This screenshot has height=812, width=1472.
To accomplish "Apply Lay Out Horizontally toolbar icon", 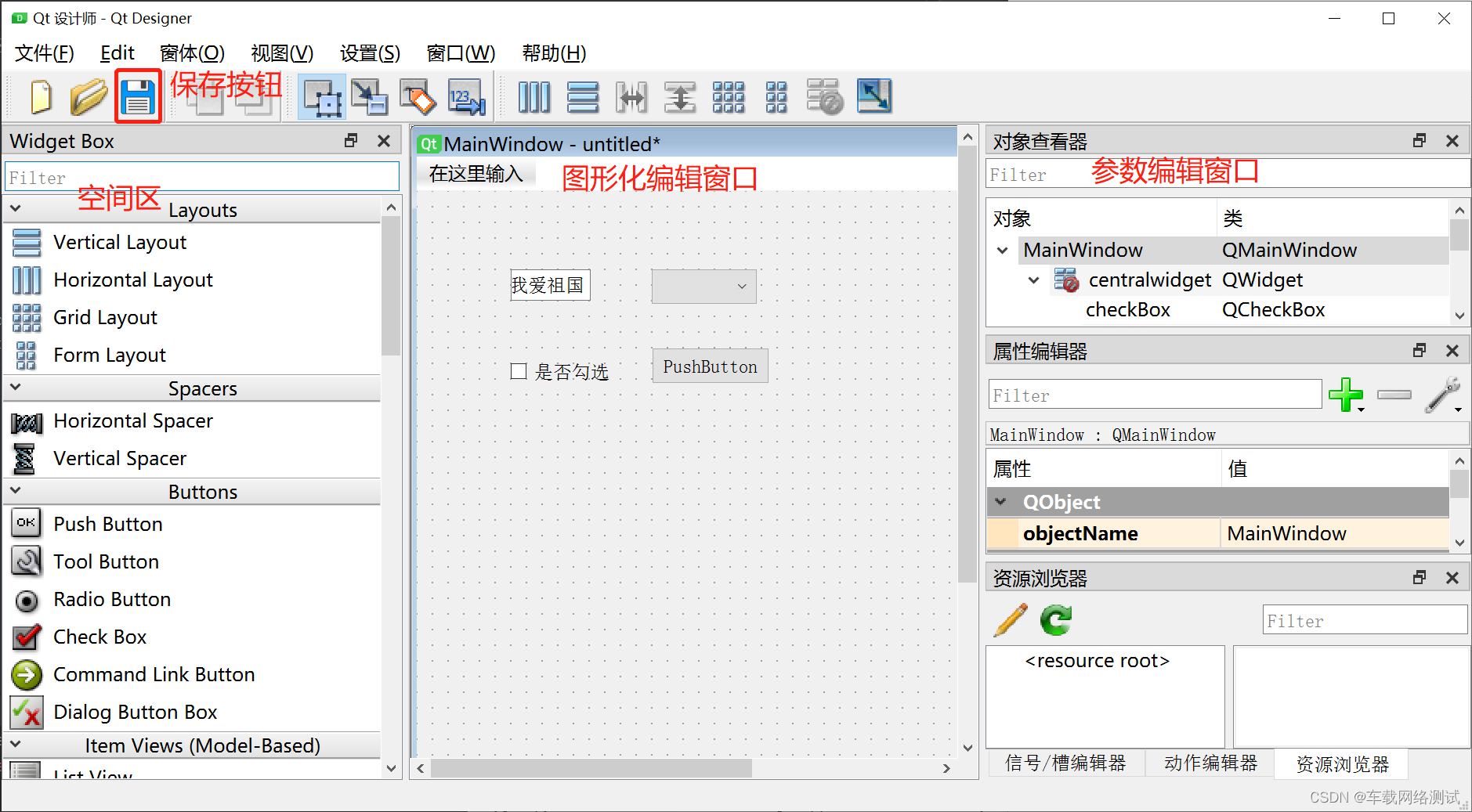I will tap(534, 97).
